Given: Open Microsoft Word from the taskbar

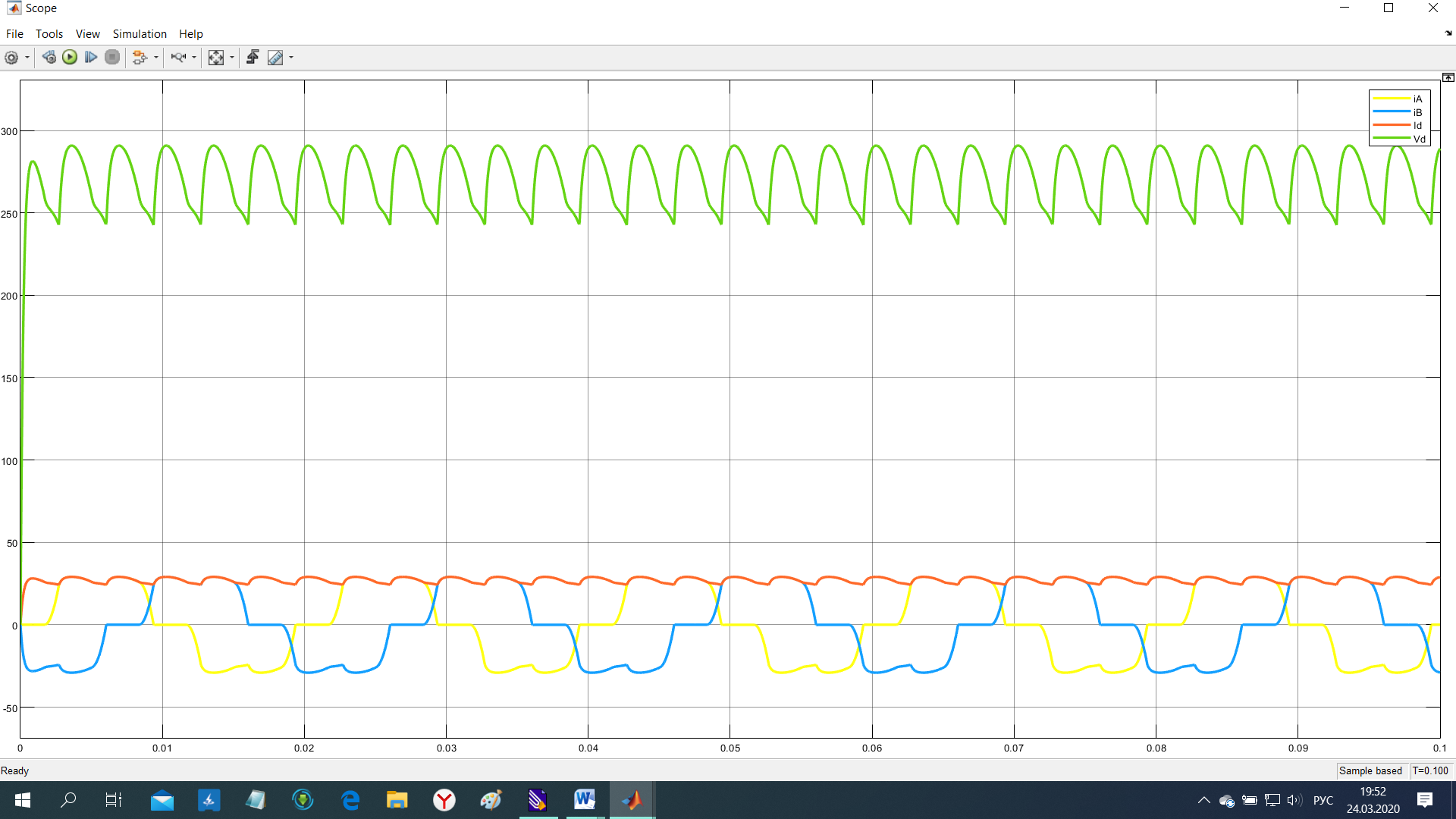Looking at the screenshot, I should coord(585,799).
